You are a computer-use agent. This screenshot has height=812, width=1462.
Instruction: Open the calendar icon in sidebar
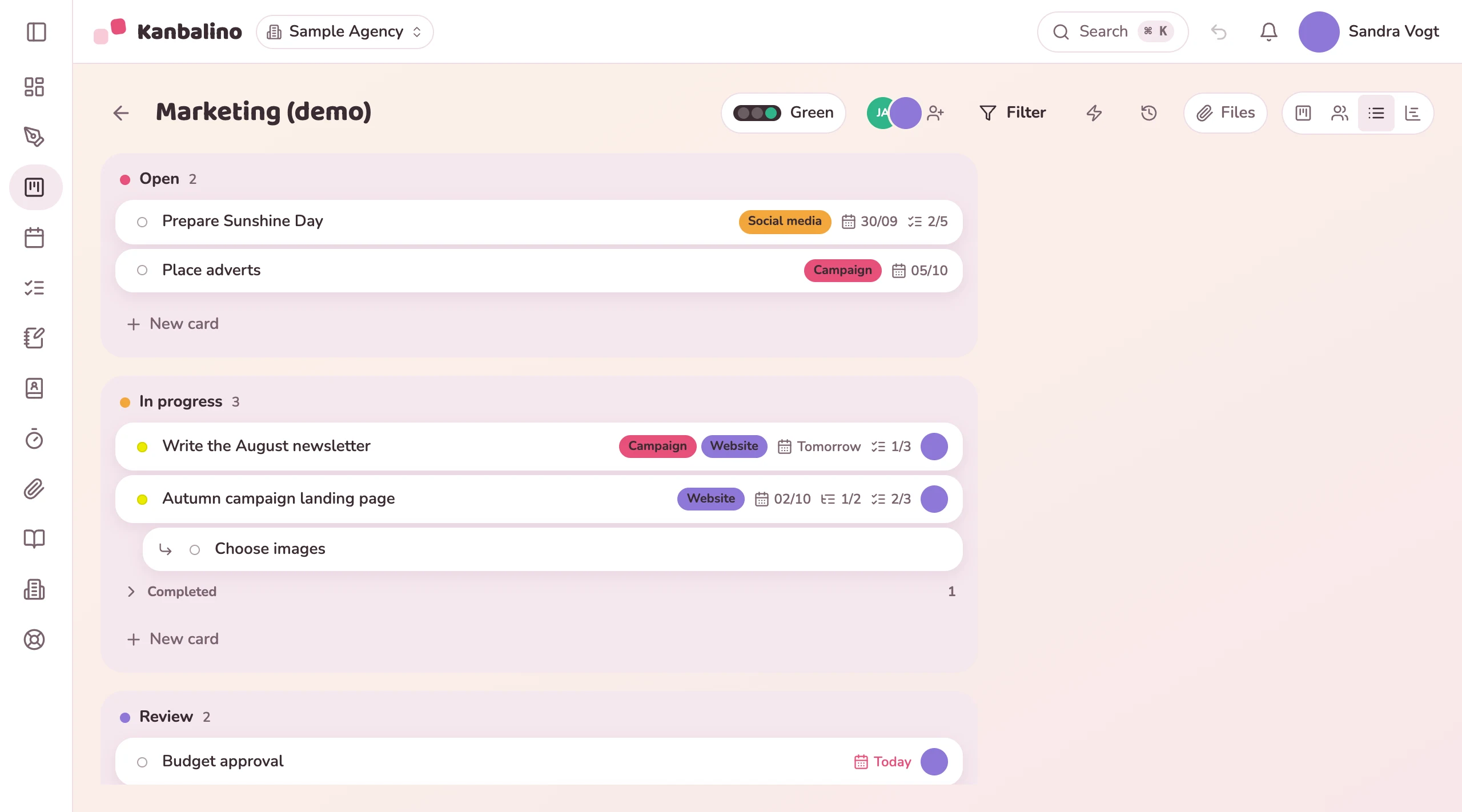(34, 238)
